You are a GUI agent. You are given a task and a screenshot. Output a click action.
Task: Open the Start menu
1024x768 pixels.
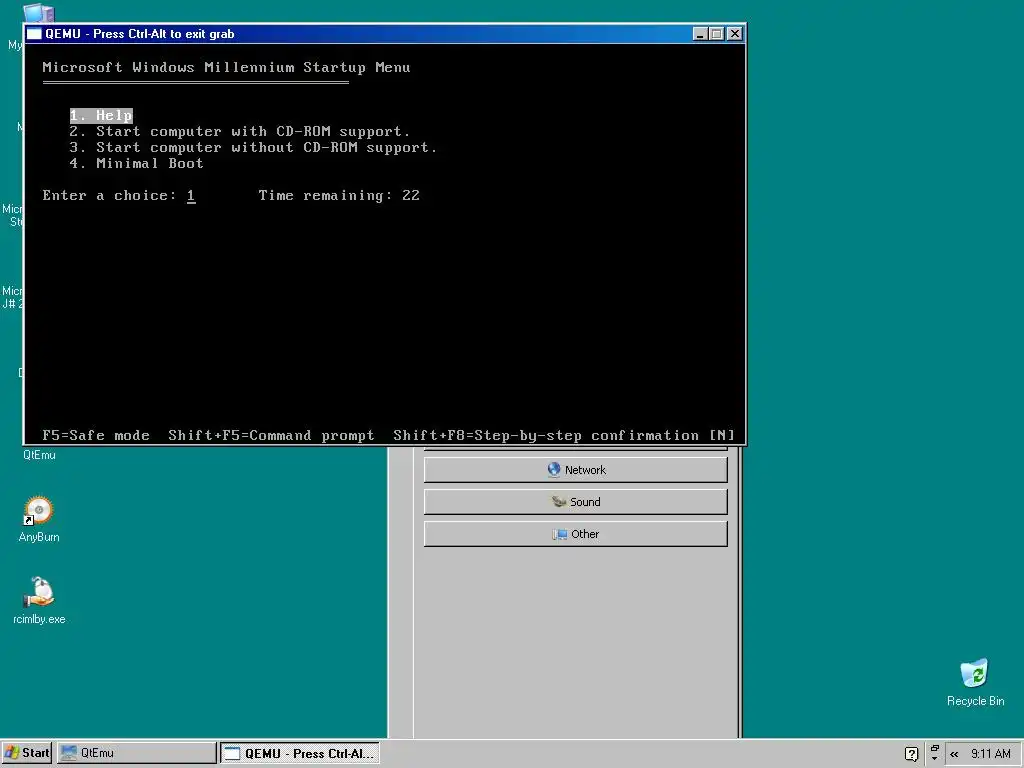(27, 753)
